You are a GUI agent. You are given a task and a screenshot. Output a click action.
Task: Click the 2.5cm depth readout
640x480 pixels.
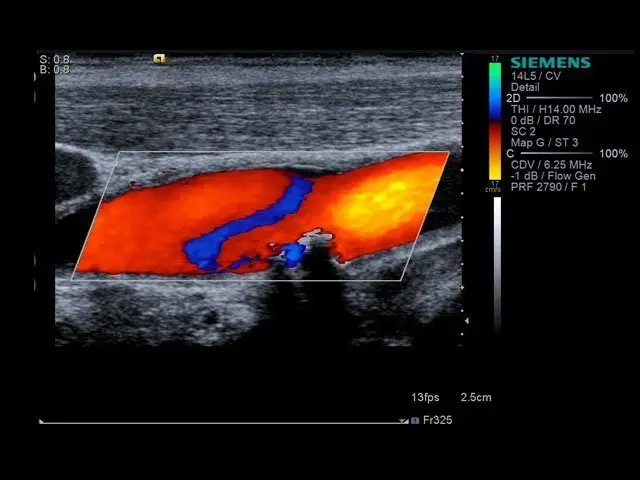[x=476, y=398]
